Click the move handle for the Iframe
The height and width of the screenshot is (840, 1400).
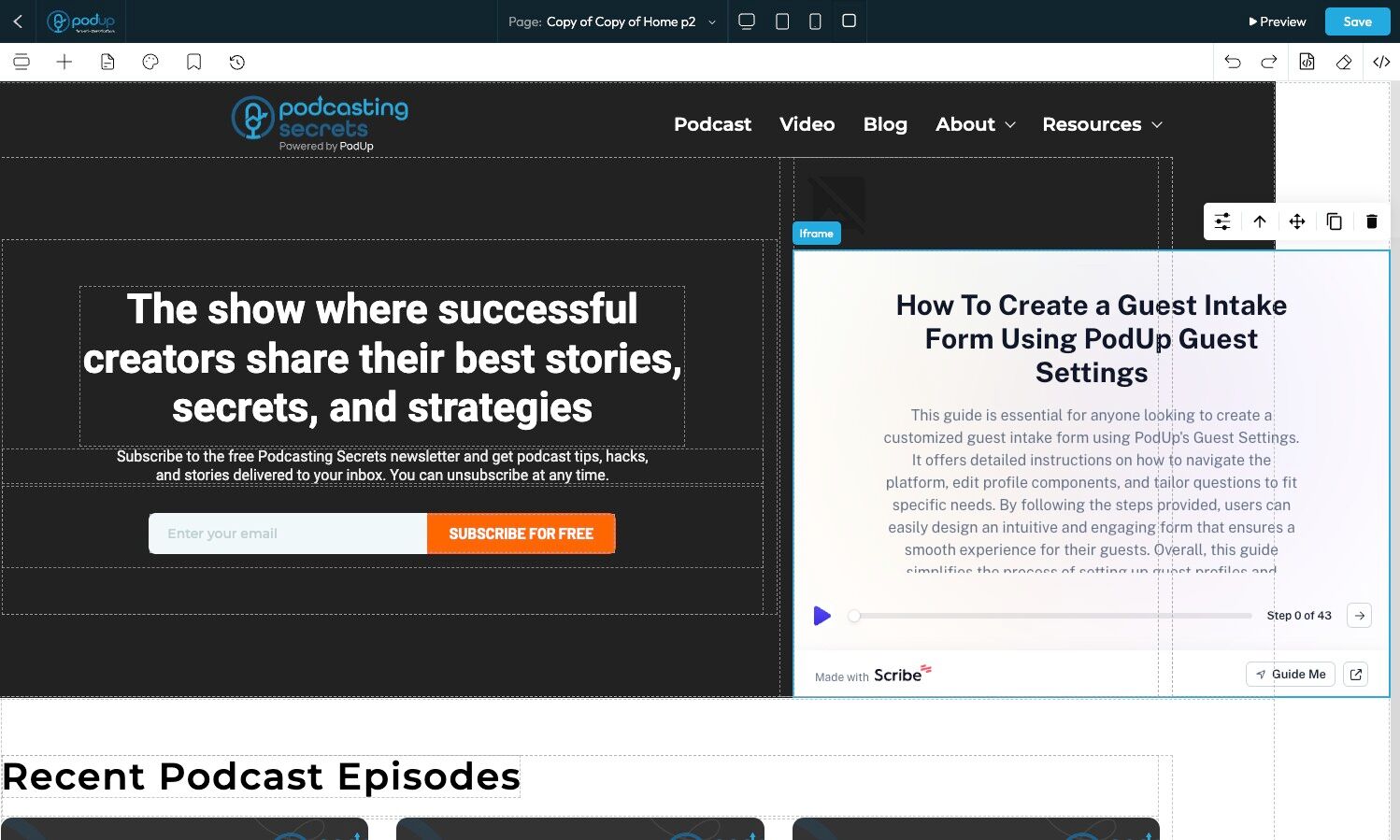click(x=1297, y=221)
